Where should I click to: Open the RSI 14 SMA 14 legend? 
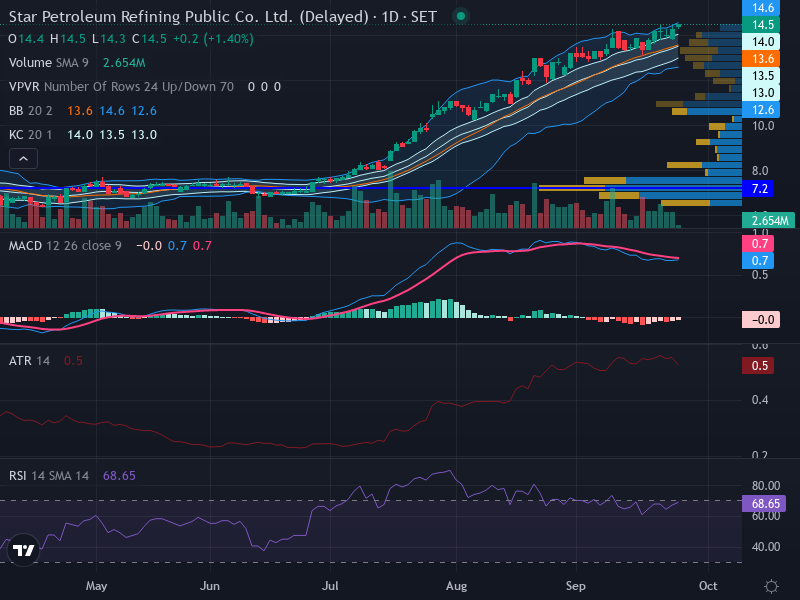click(49, 476)
